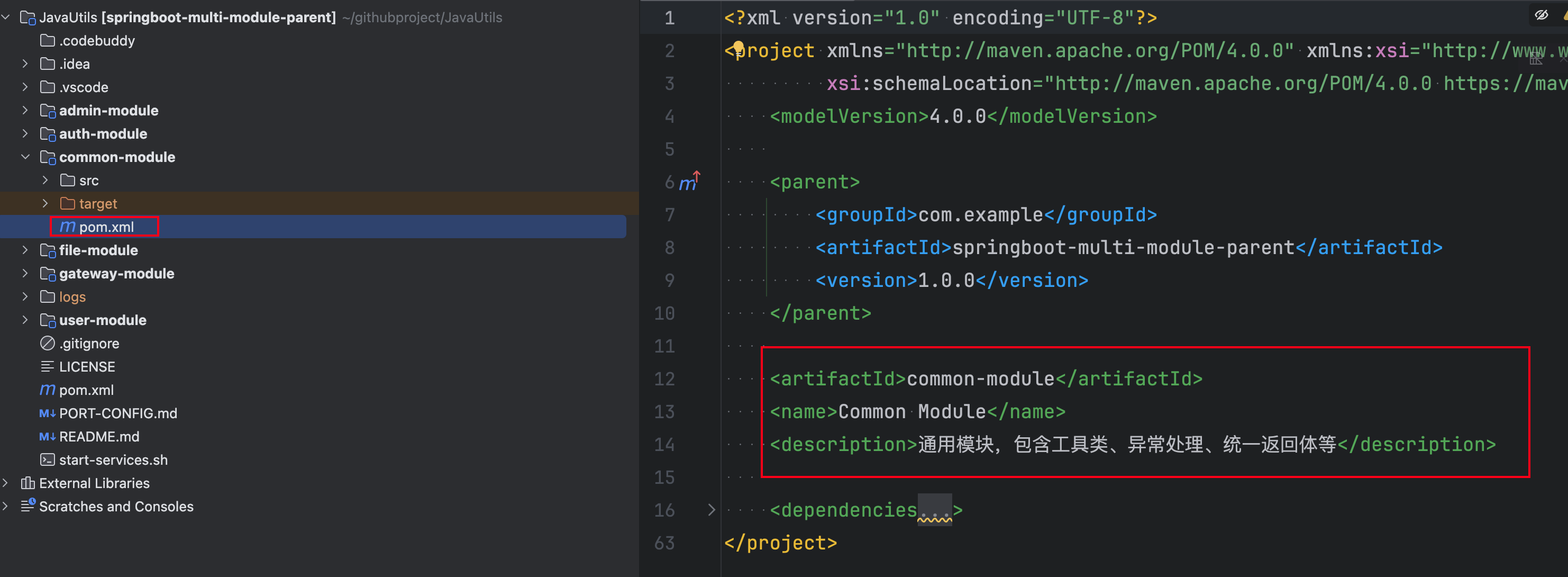Click the 4.0.0 modelVersion value
The height and width of the screenshot is (577, 1568).
[958, 116]
